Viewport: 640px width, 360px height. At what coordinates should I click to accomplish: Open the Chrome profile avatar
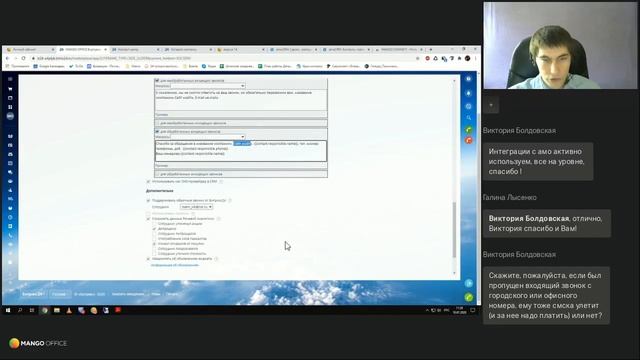click(x=468, y=58)
